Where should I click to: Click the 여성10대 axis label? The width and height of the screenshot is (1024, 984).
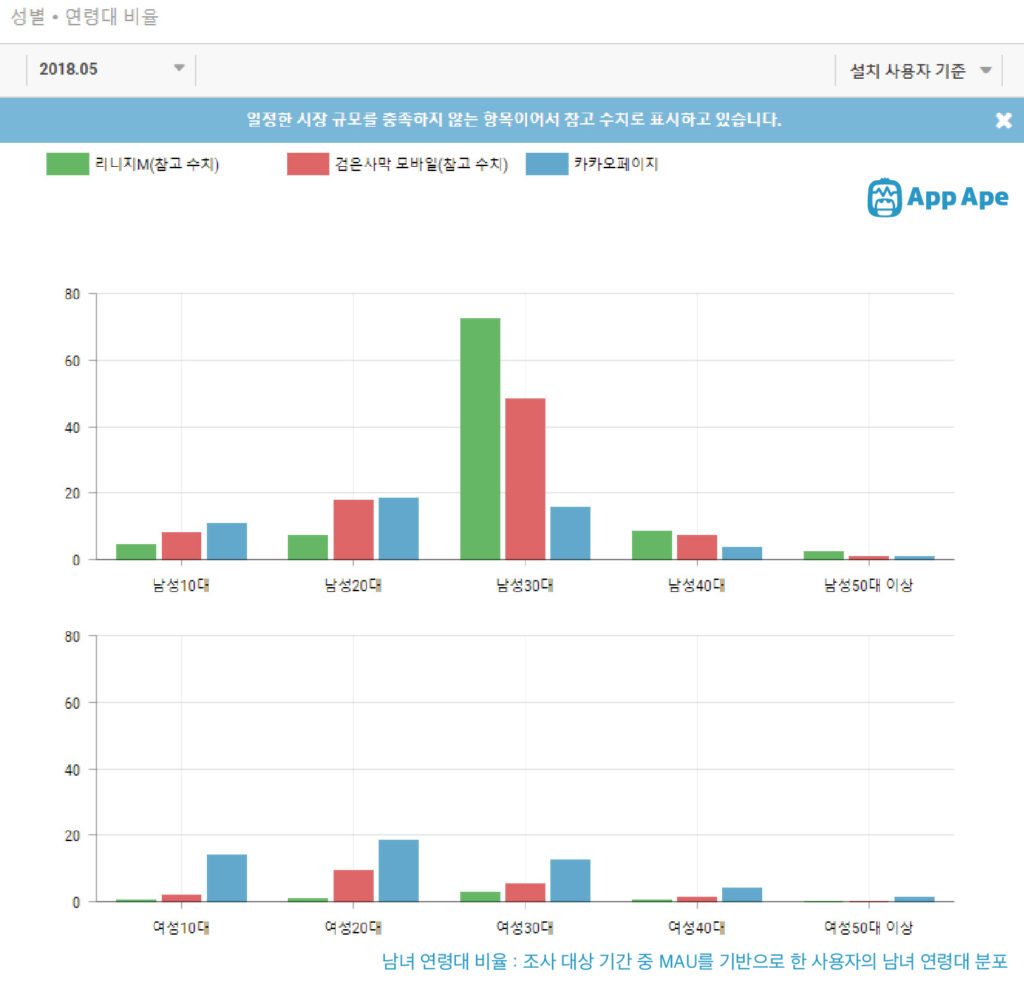181,927
